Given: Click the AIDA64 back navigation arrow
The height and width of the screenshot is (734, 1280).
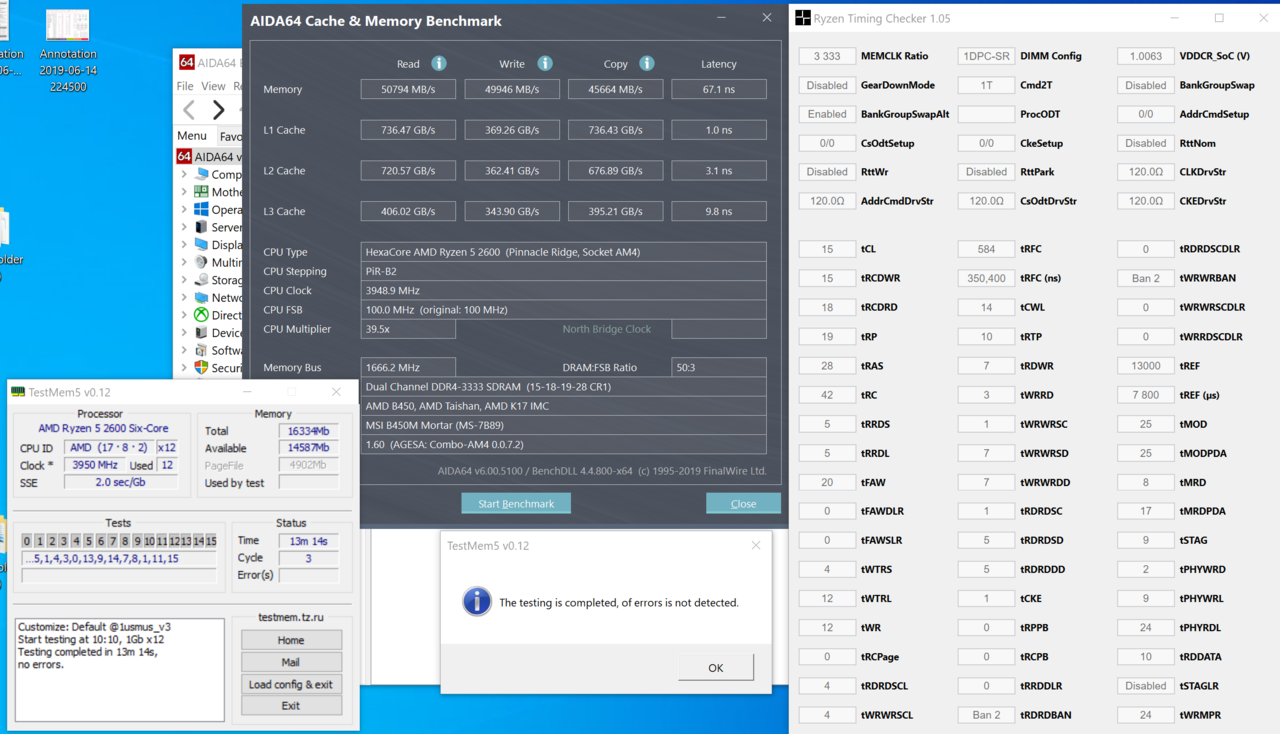Looking at the screenshot, I should pos(190,109).
